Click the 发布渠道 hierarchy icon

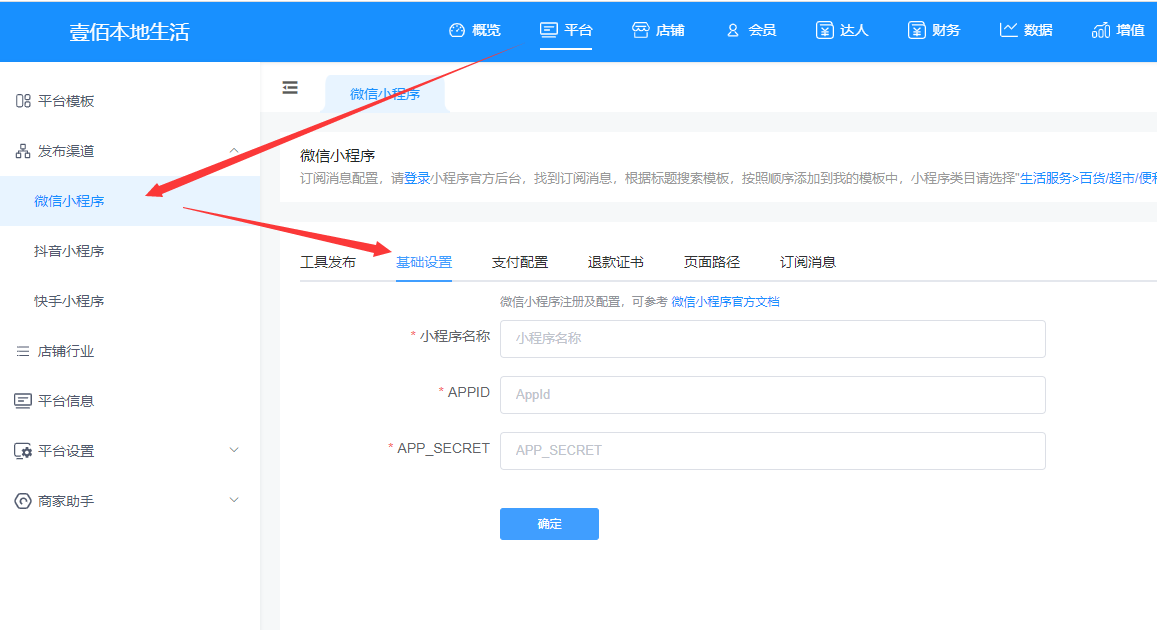point(23,151)
